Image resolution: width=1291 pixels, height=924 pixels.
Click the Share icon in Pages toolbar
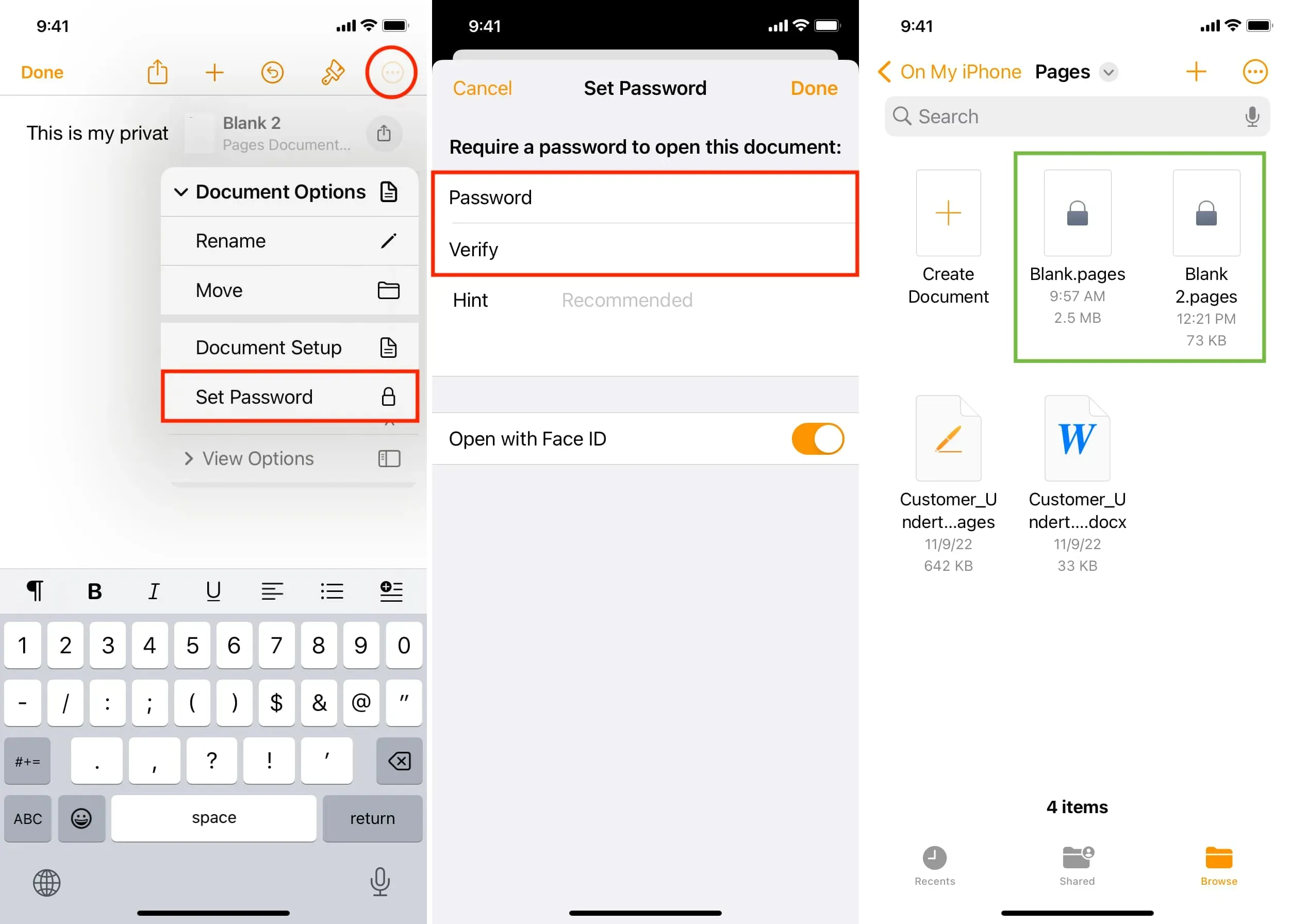[157, 71]
